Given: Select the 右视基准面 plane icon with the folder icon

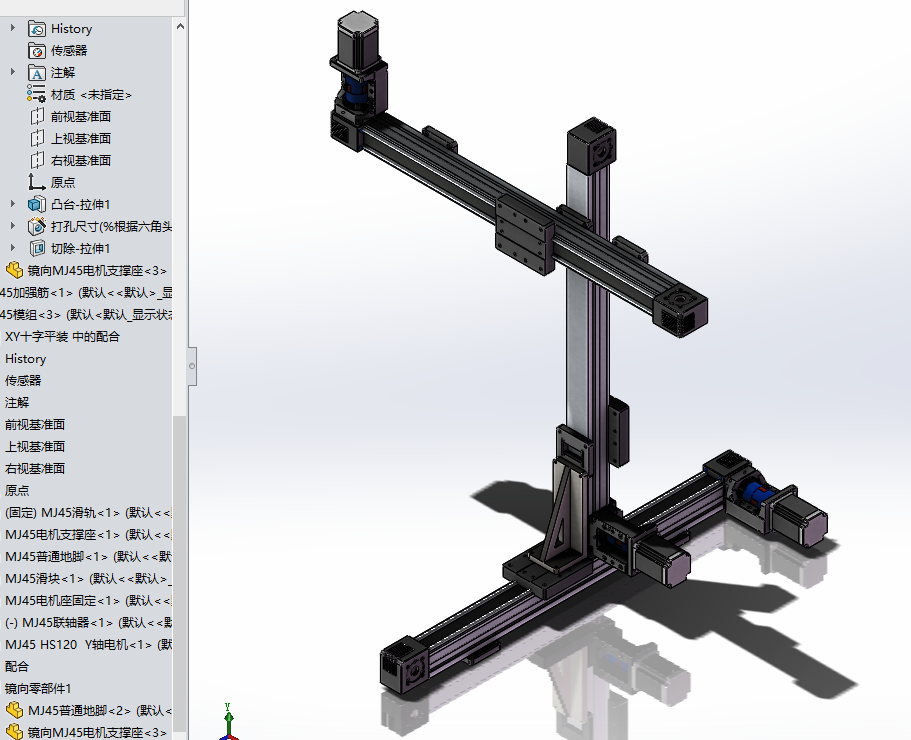Looking at the screenshot, I should (37, 160).
